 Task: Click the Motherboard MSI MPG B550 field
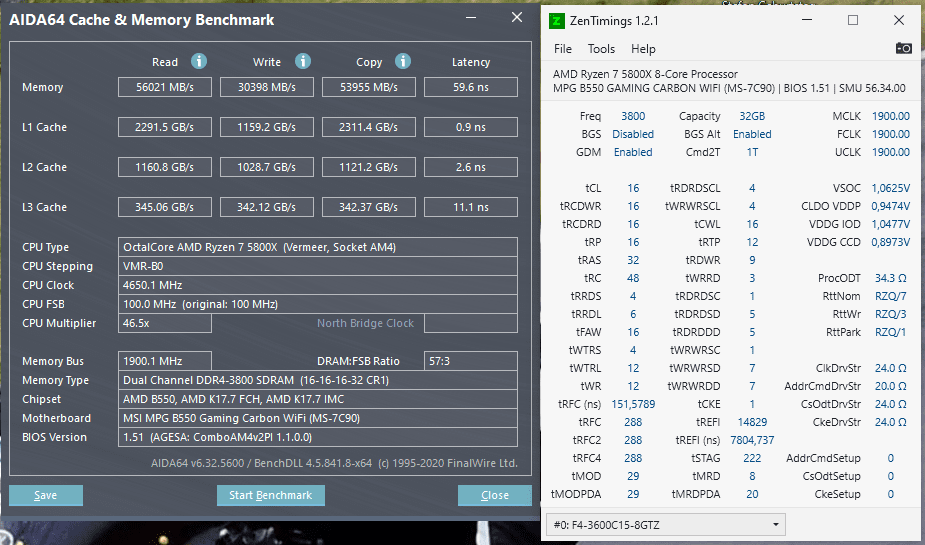[x=318, y=418]
